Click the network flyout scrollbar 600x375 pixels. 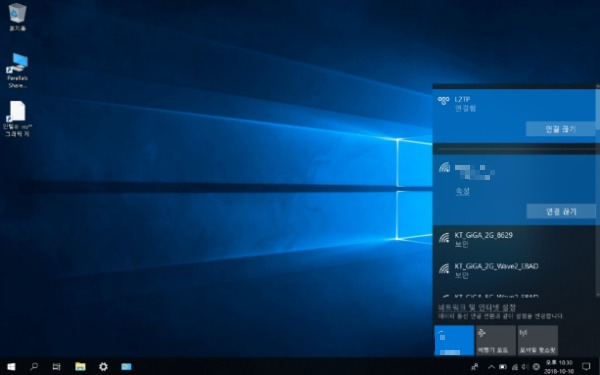(x=598, y=191)
